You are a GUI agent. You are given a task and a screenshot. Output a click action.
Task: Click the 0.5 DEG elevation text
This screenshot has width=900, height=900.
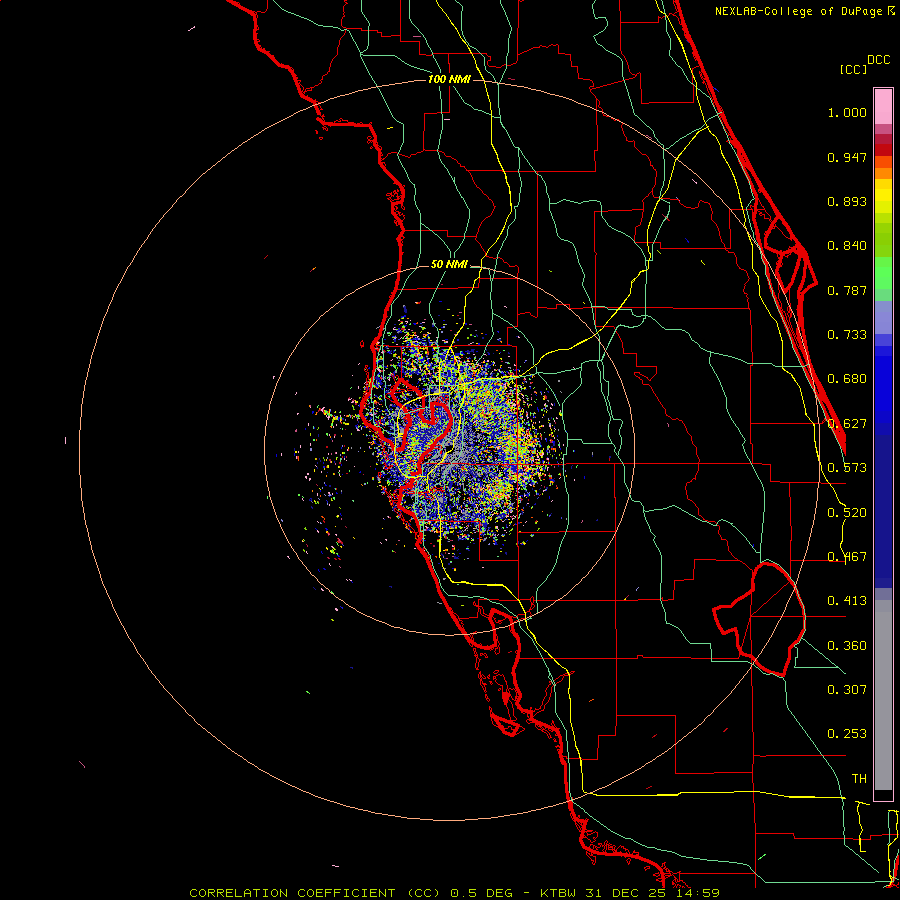(x=481, y=893)
